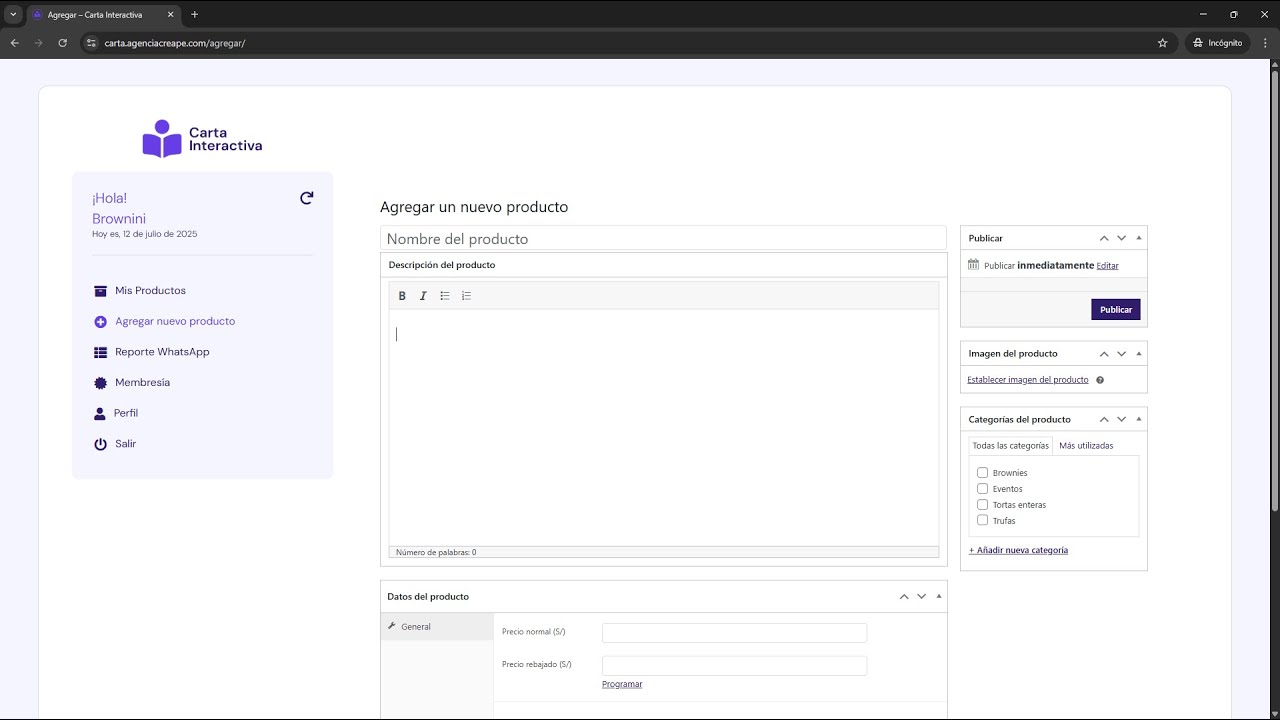Switch to Todas las categorías tab
This screenshot has width=1280, height=720.
[1010, 446]
